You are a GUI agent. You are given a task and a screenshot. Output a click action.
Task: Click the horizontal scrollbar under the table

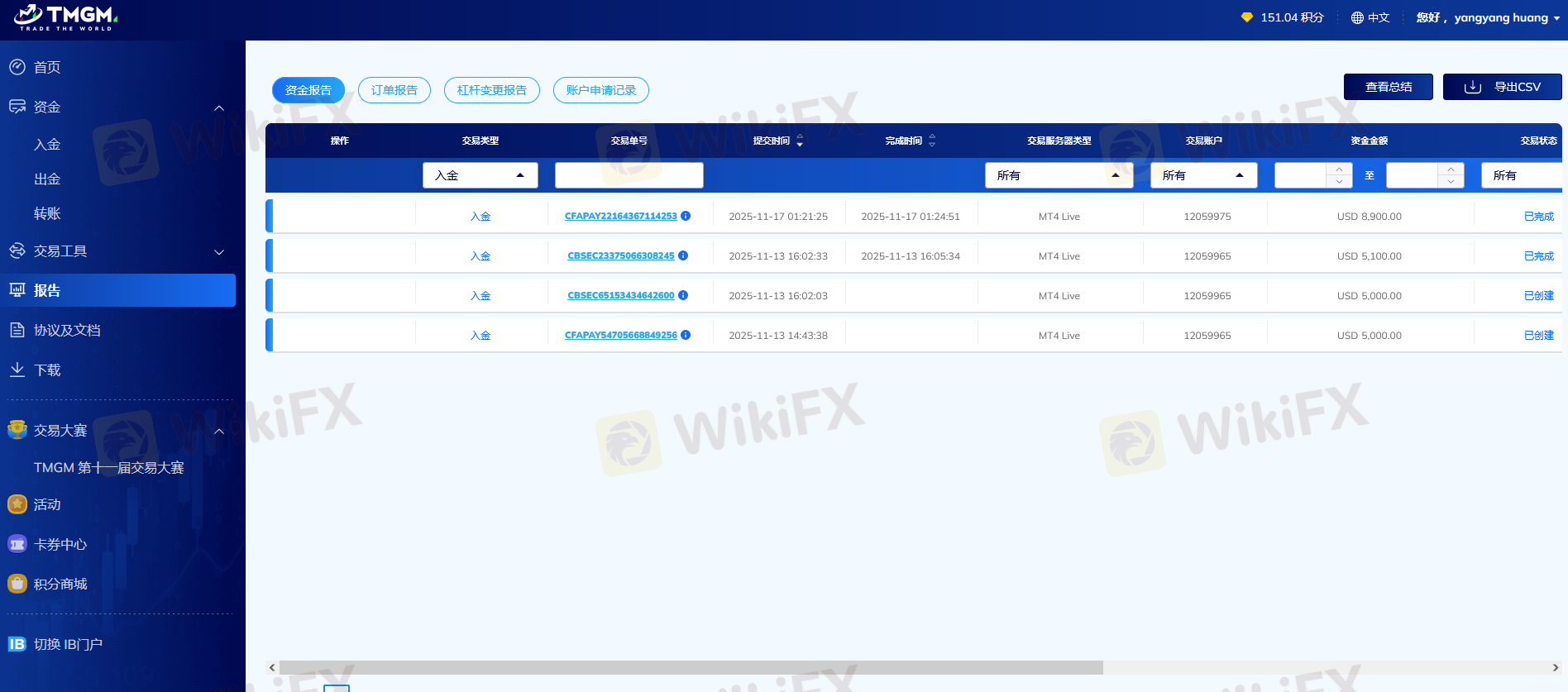tap(691, 667)
